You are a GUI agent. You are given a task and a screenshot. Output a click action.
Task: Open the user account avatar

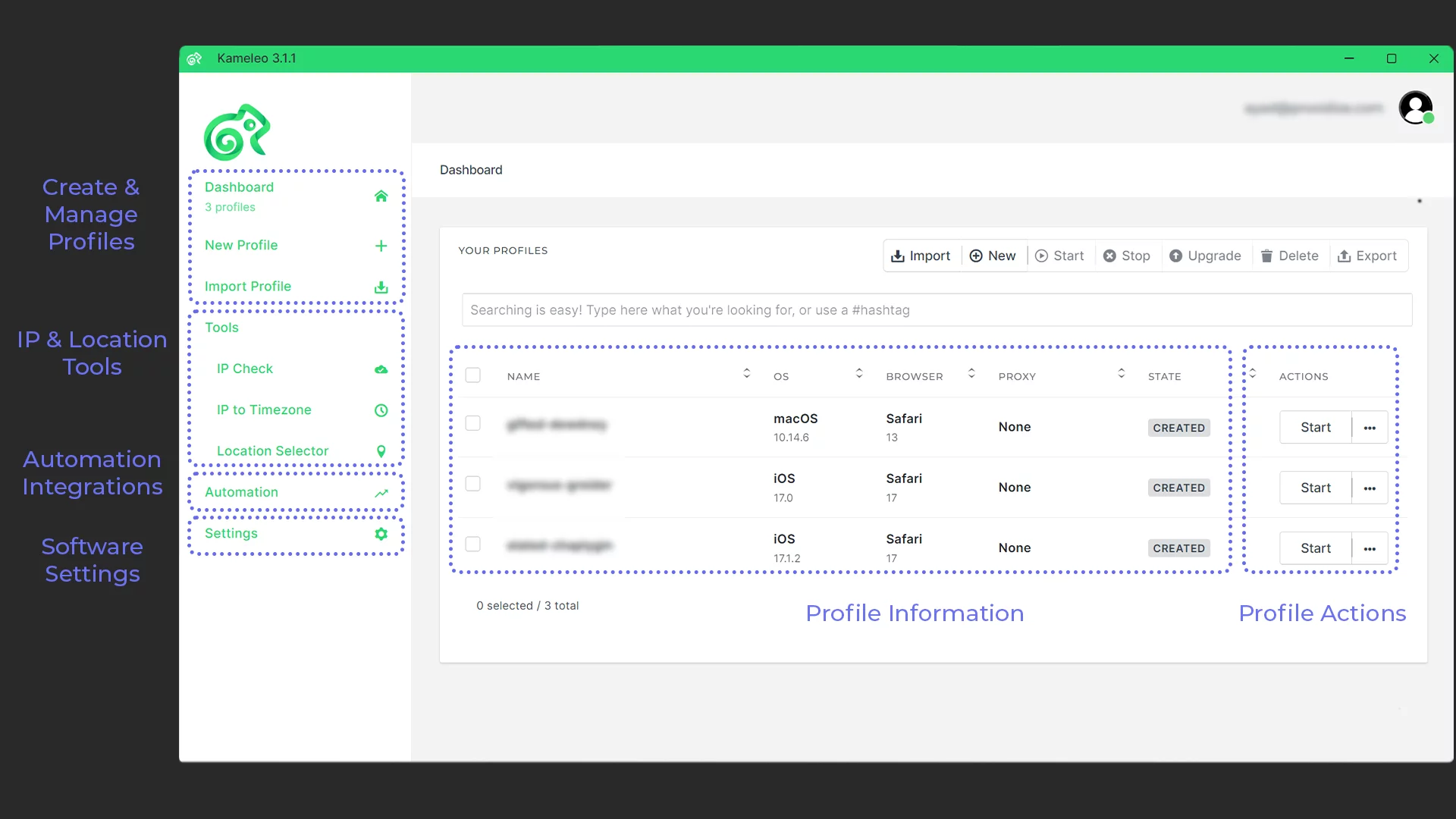coord(1417,108)
